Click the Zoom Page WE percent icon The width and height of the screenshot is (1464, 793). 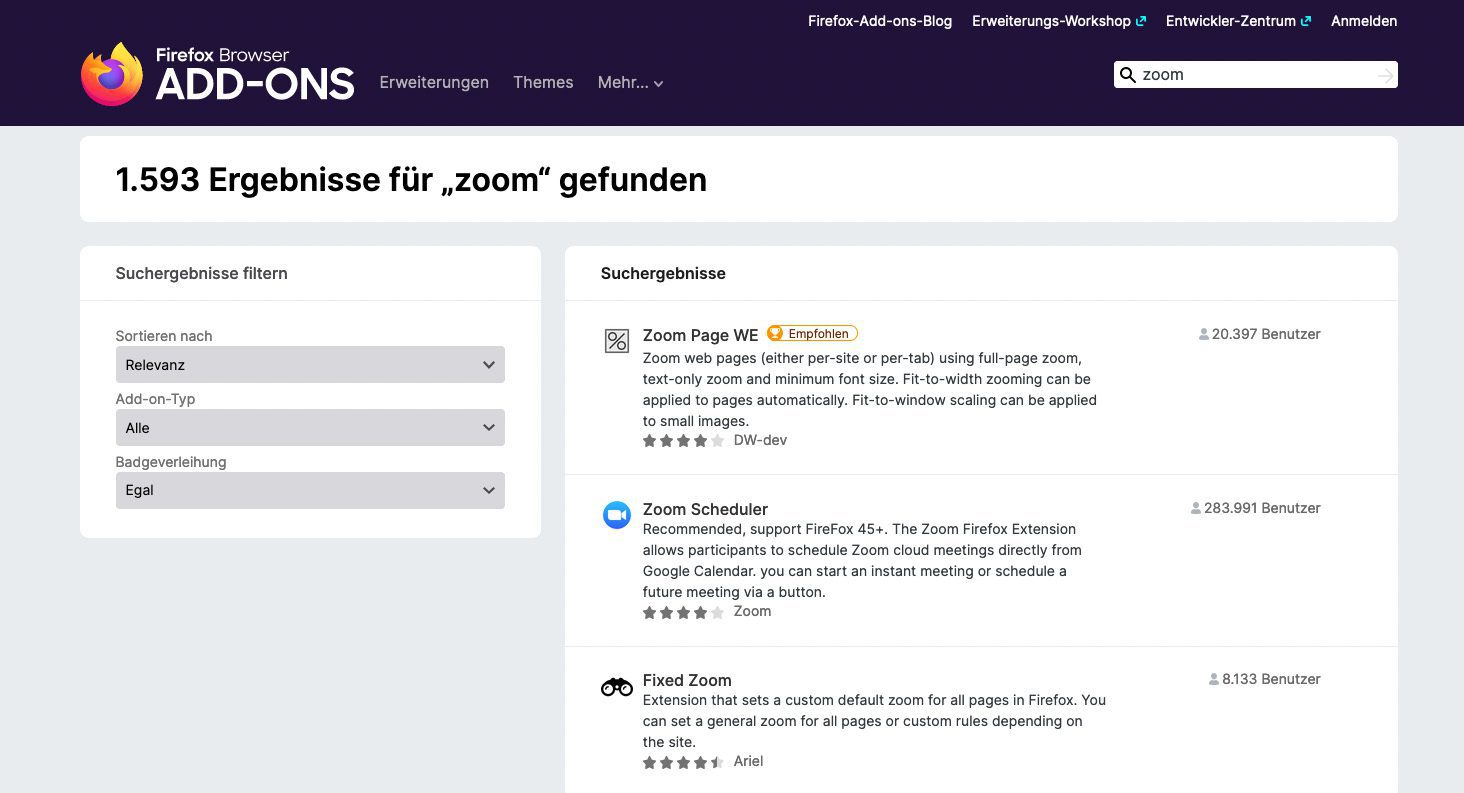coord(617,341)
